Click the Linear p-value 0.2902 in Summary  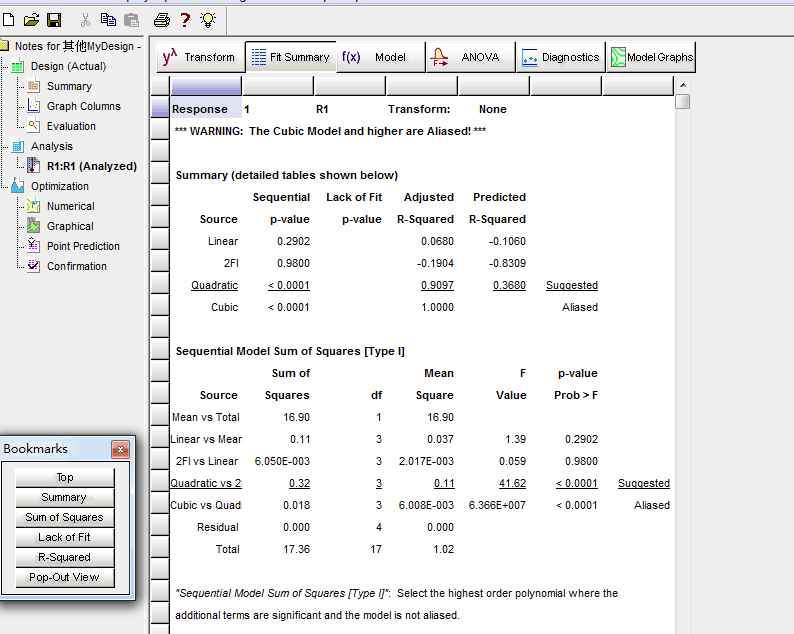click(294, 241)
